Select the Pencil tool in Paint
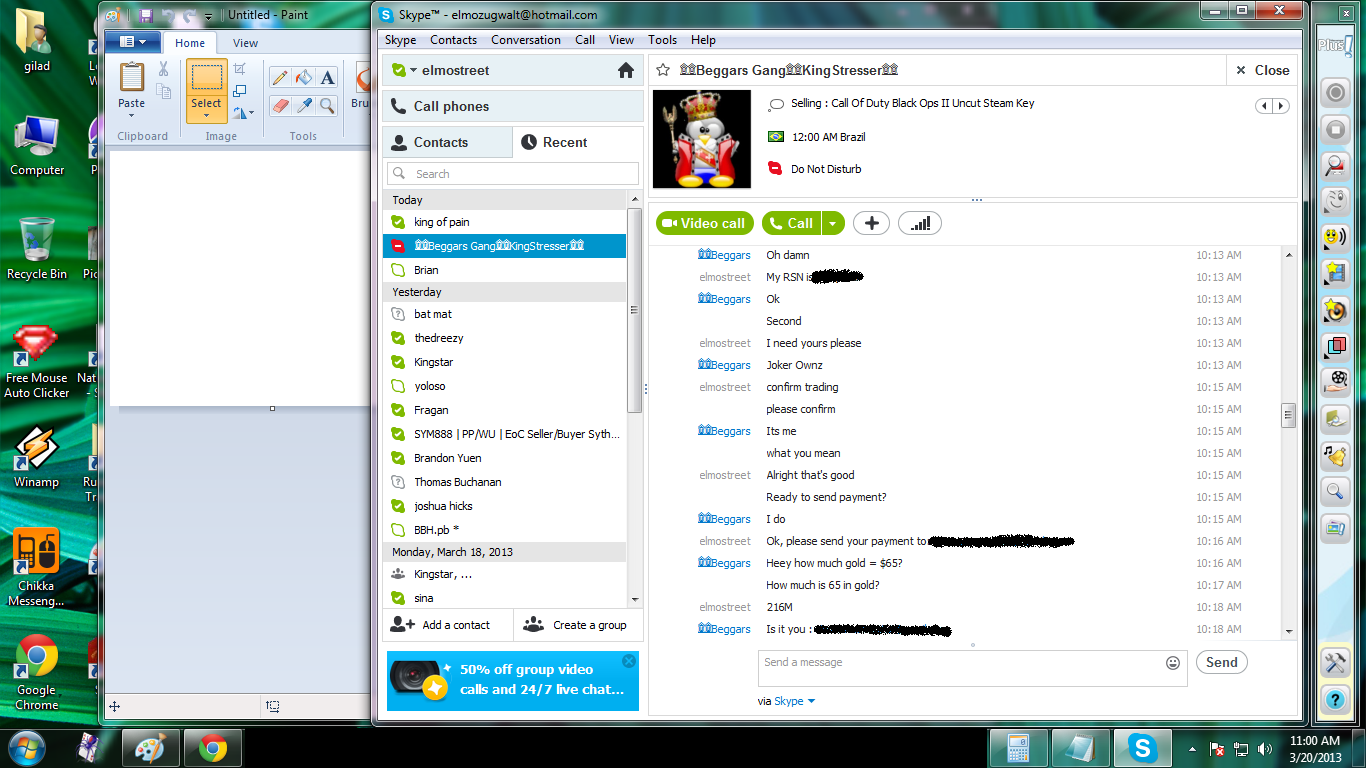 (280, 78)
